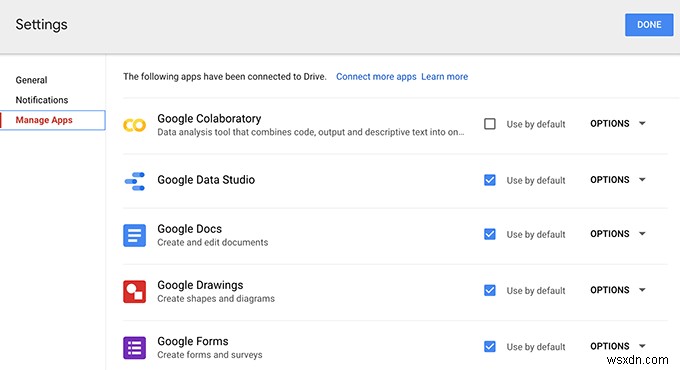This screenshot has height=370, width=680.
Task: Click the Google Colaboratory app icon
Action: click(x=134, y=125)
